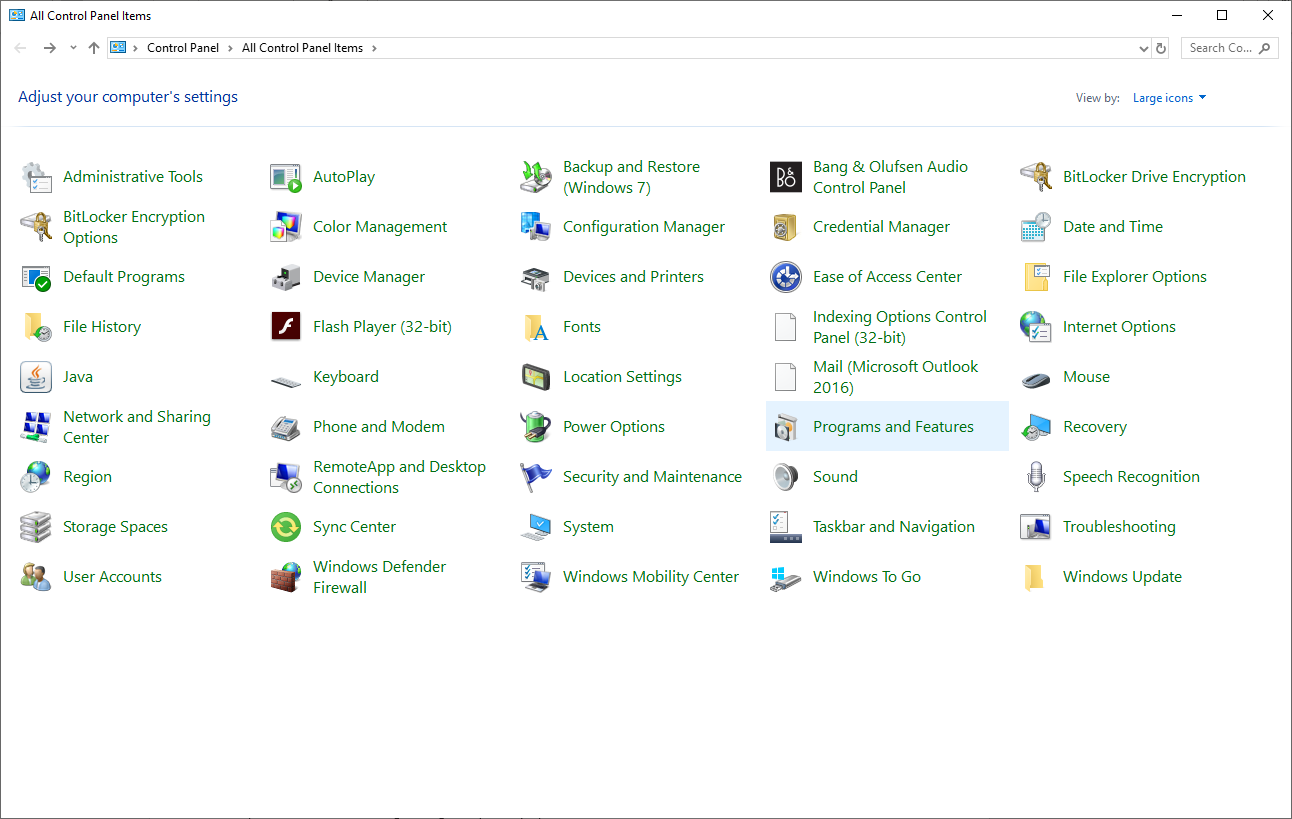Image resolution: width=1292 pixels, height=819 pixels.
Task: Open the Device Manager icon
Action: (x=286, y=277)
